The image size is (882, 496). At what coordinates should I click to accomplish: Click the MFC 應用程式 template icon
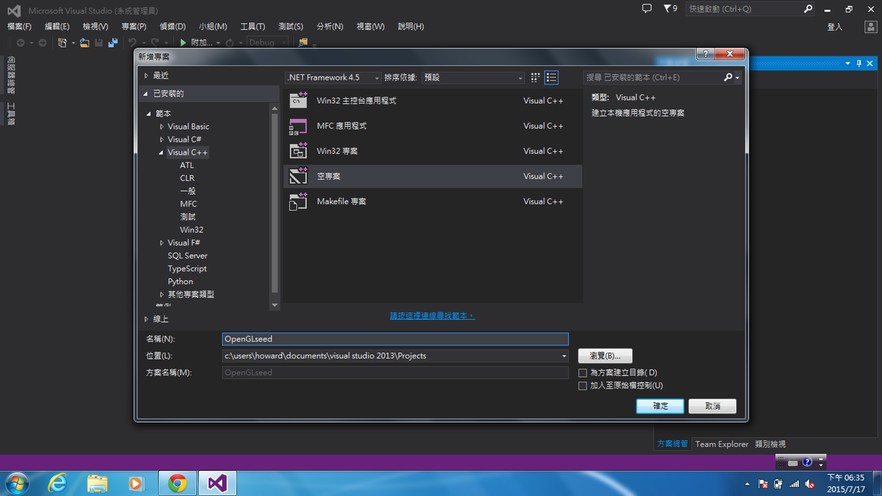tap(298, 126)
